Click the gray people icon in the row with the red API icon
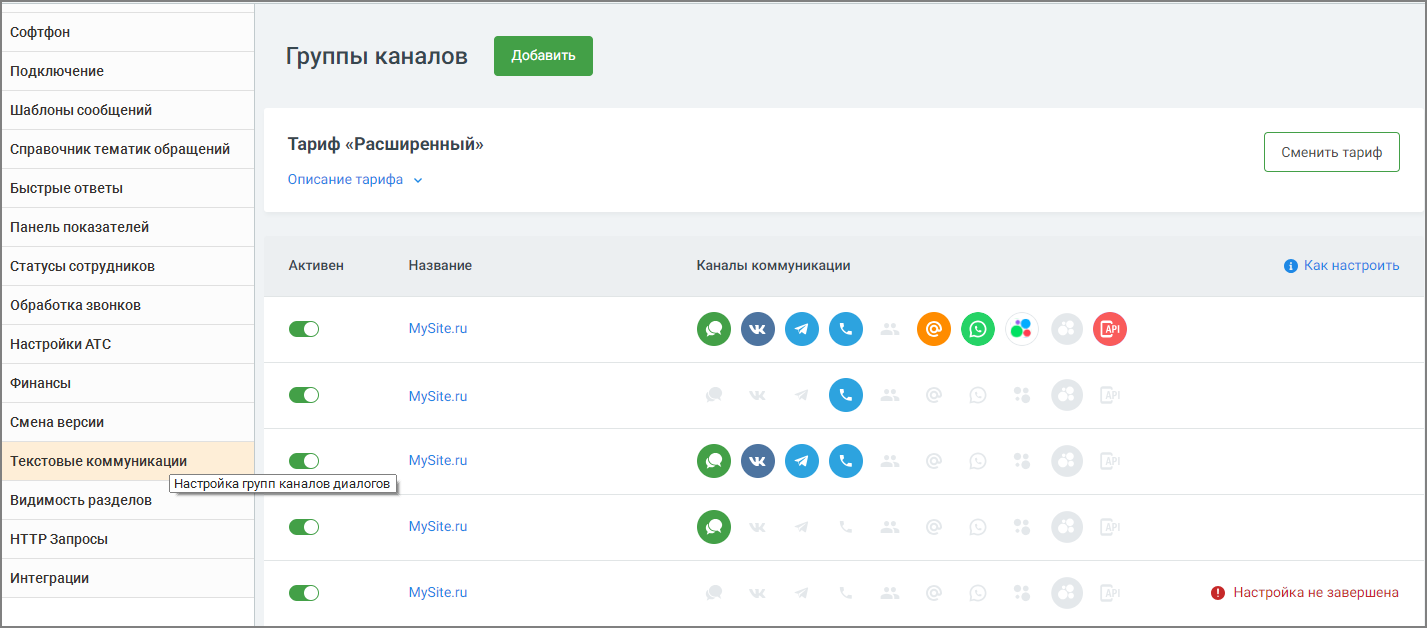This screenshot has height=628, width=1427. 890,329
